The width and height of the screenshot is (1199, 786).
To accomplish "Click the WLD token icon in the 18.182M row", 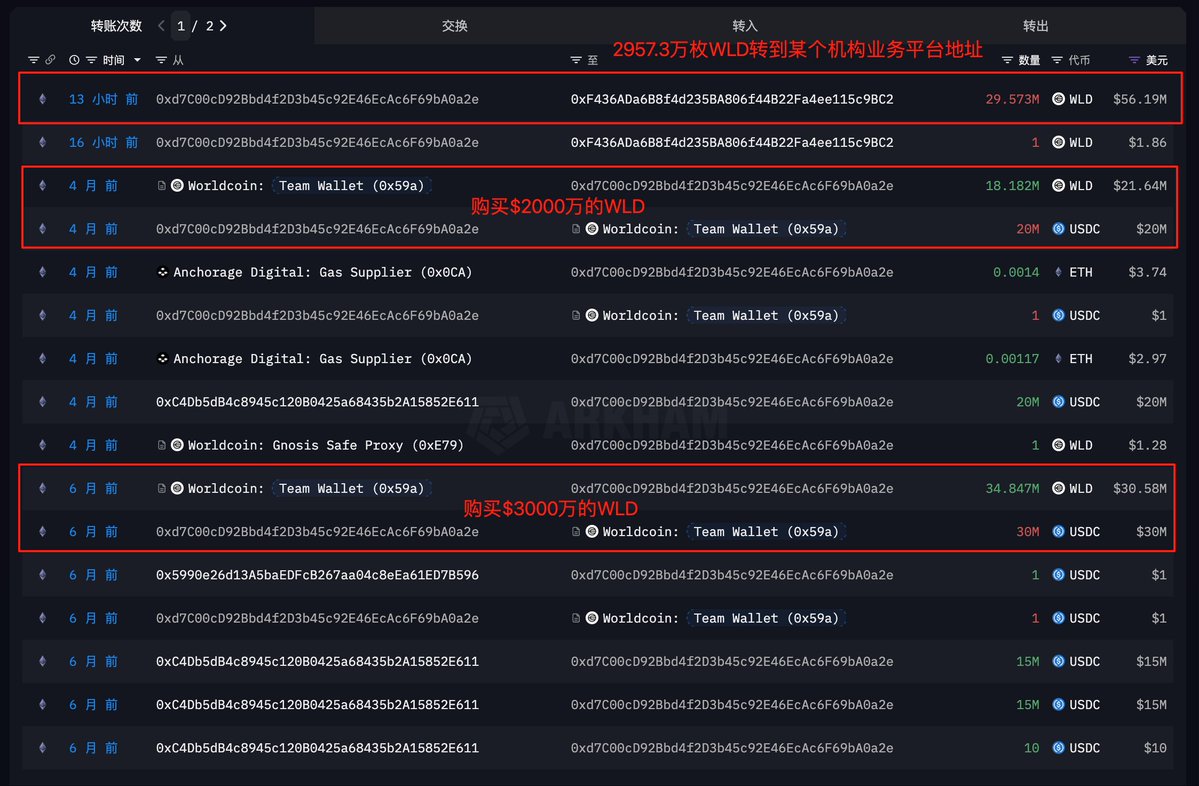I will [x=1058, y=186].
